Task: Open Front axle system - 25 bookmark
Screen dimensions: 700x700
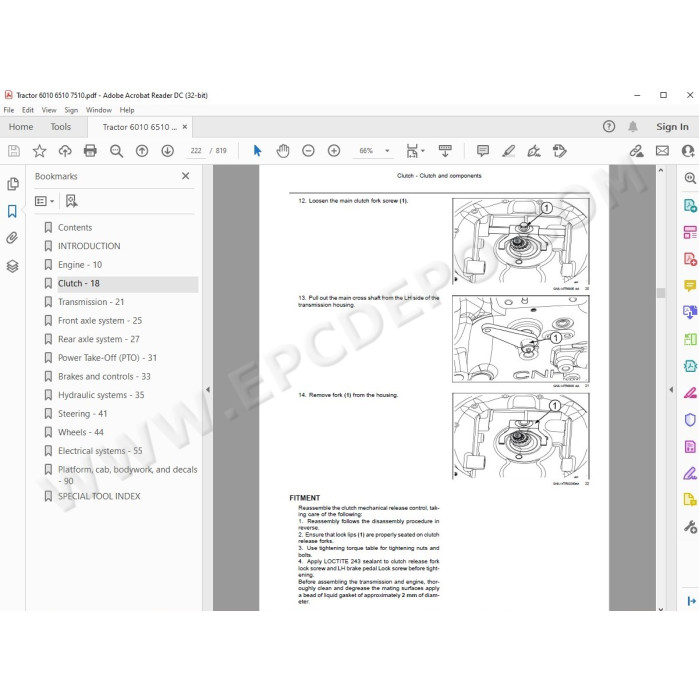Action: [100, 321]
